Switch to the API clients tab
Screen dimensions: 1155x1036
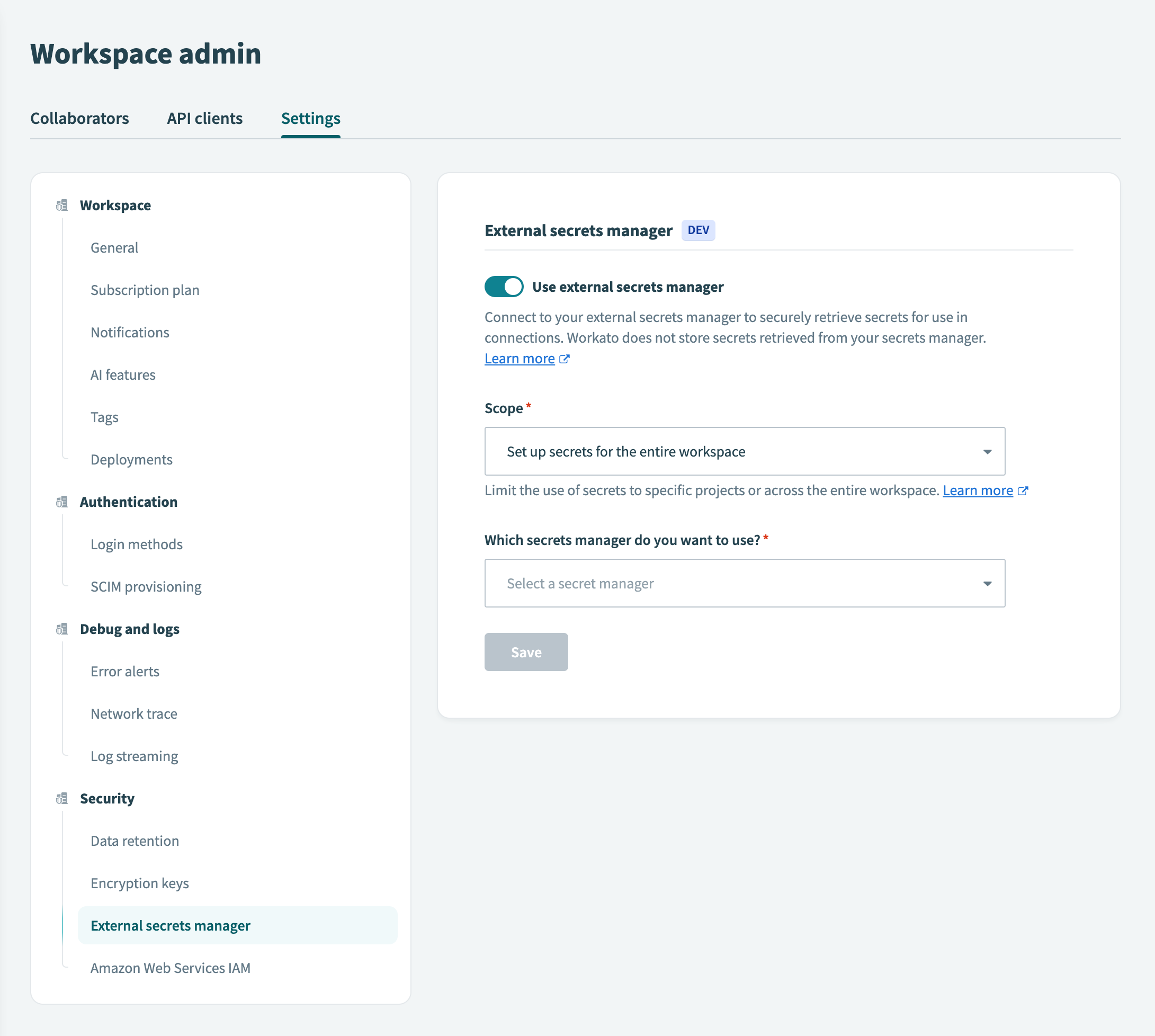[204, 119]
